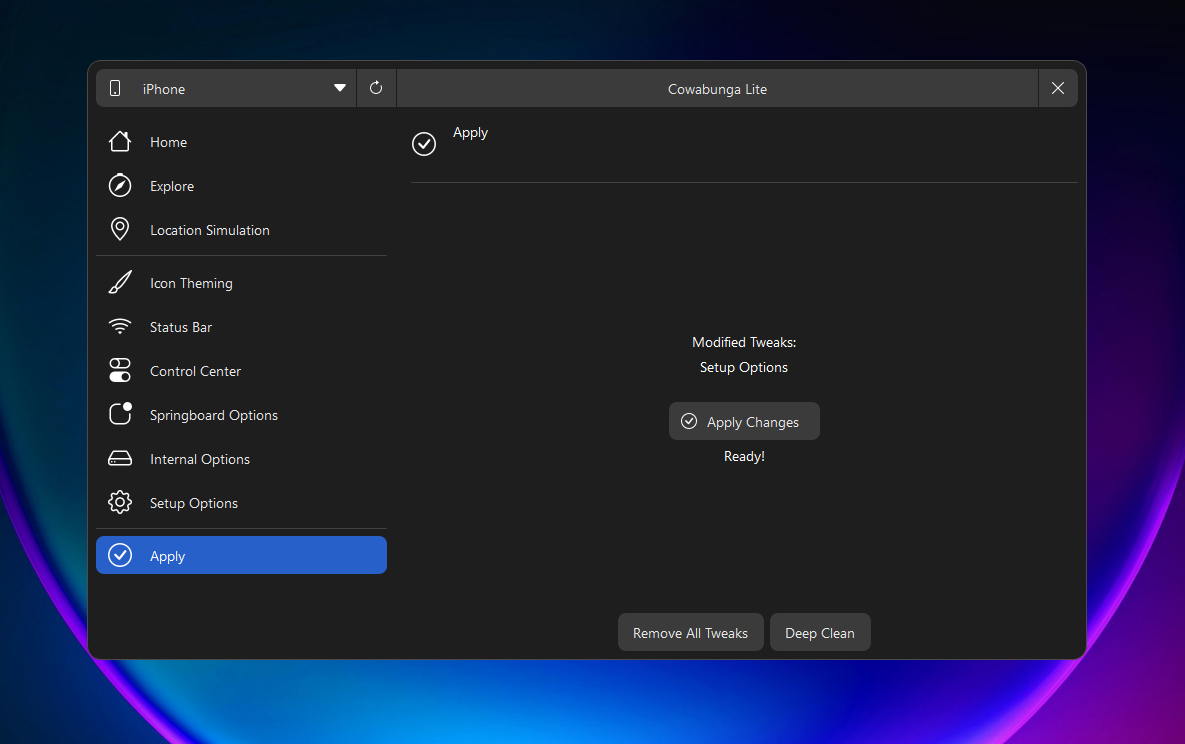Screen dimensions: 1185x744
Task: Click the Control Center toggles icon
Action: pos(120,370)
